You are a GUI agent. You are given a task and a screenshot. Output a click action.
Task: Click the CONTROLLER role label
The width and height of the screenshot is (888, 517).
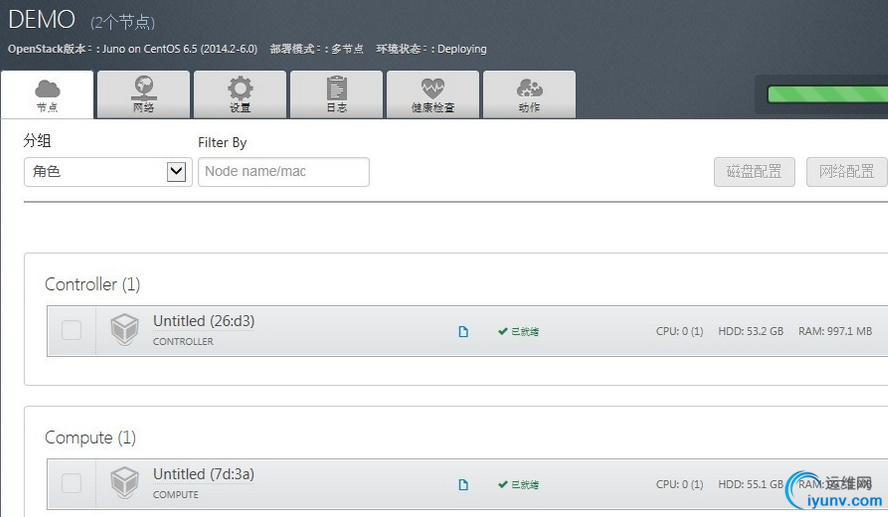183,341
